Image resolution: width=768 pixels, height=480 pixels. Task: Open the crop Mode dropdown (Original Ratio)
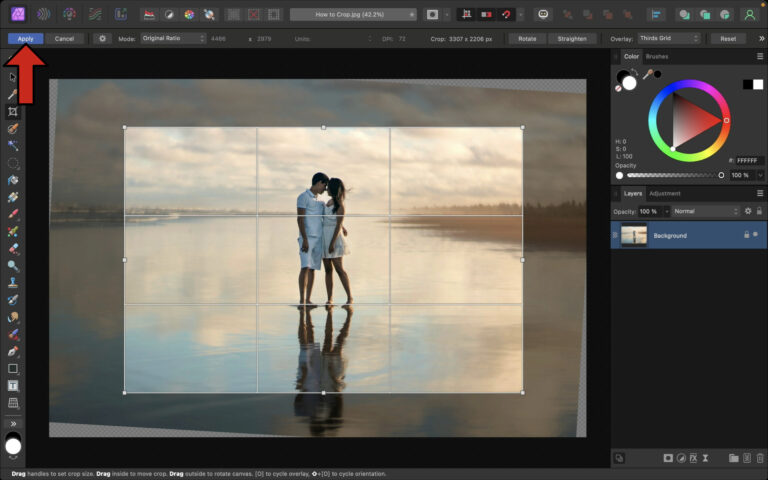173,38
